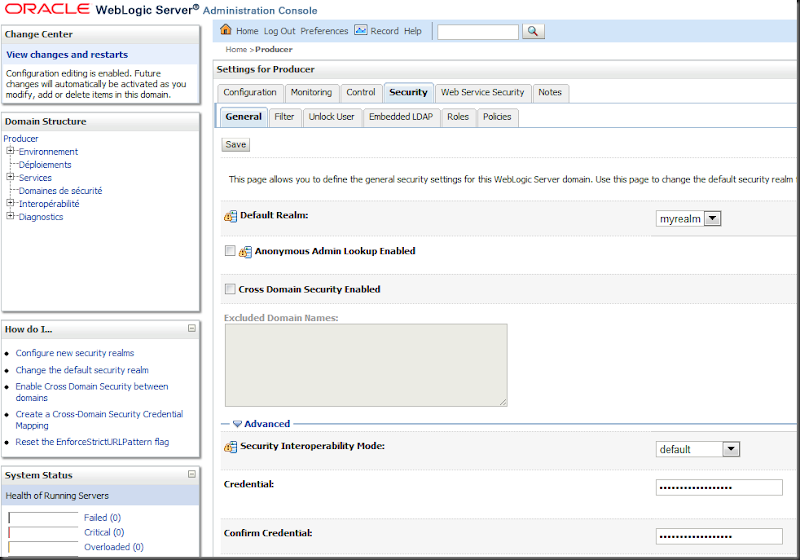
Task: Click the Security Interoperability Mode icon
Action: (x=231, y=447)
